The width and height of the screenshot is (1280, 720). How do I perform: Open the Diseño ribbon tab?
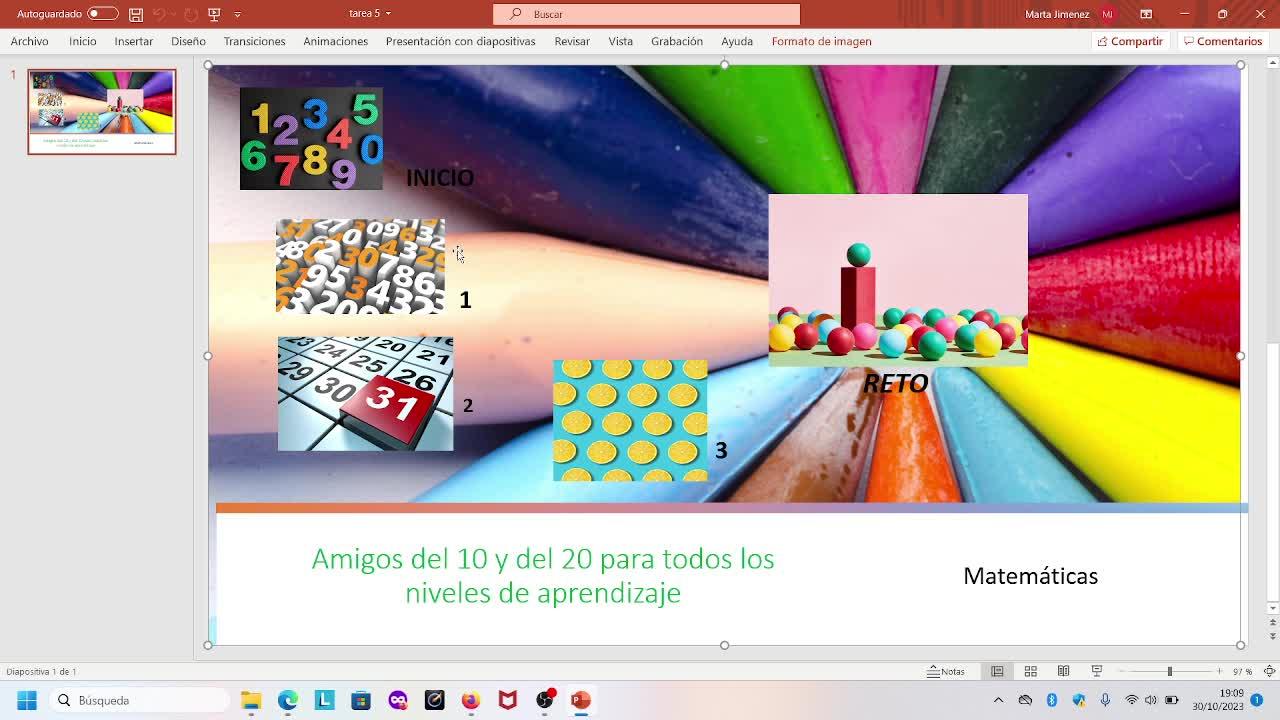[x=188, y=41]
